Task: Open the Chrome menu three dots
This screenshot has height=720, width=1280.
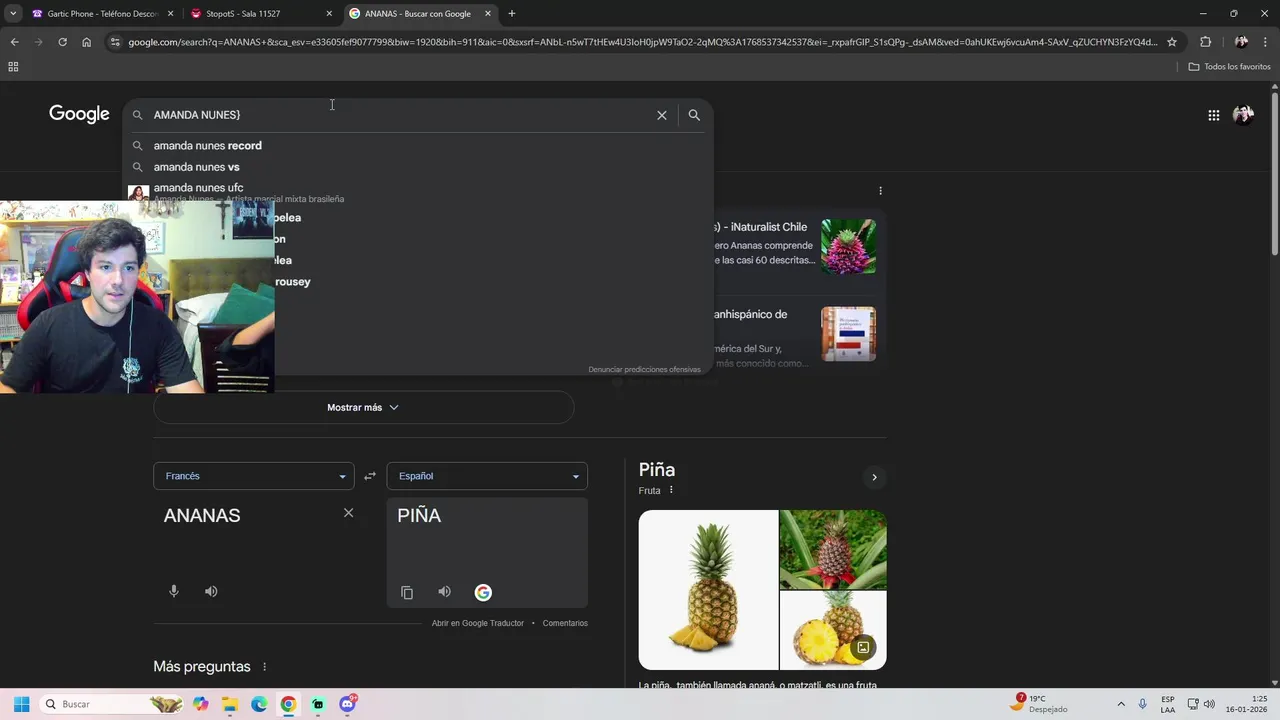Action: coord(1266,42)
